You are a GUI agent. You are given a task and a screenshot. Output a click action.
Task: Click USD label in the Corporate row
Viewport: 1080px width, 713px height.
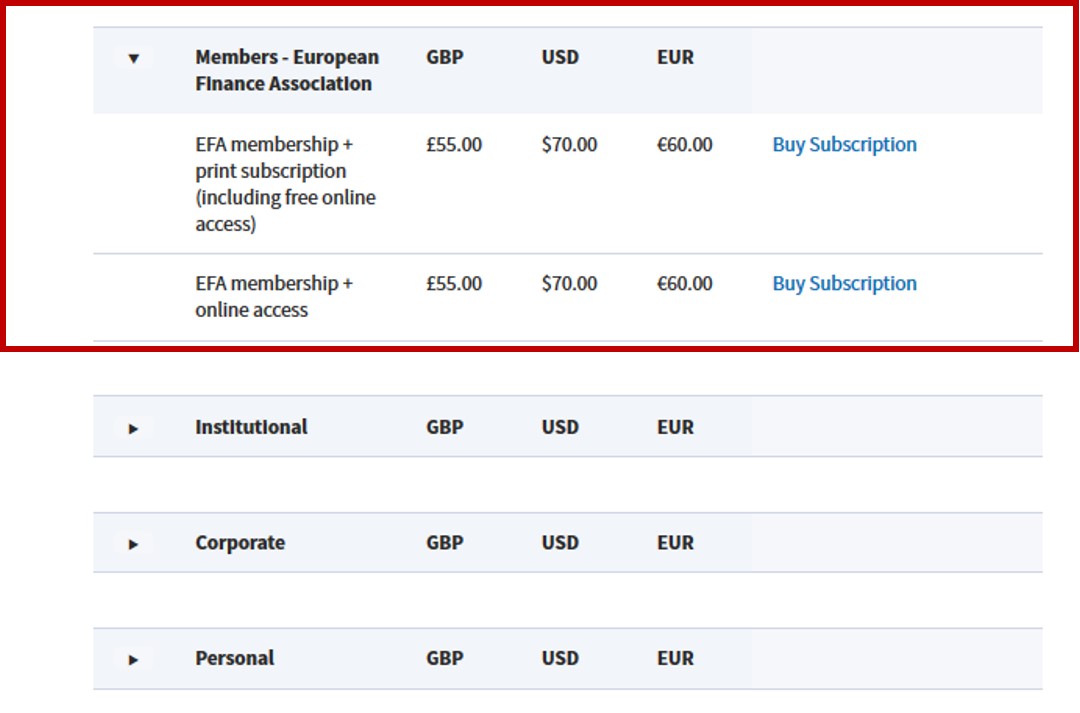(x=560, y=543)
